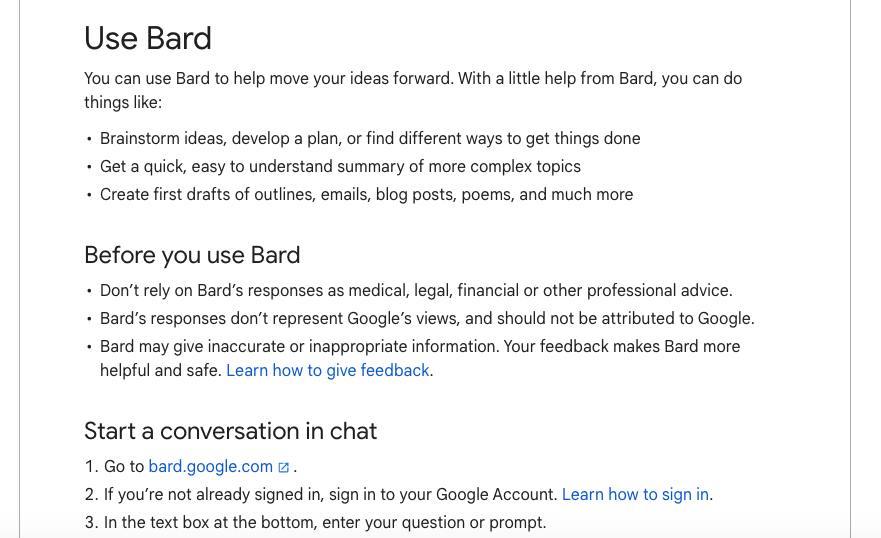Click the "Start a conversation in chat" heading
The height and width of the screenshot is (538, 881).
[230, 431]
